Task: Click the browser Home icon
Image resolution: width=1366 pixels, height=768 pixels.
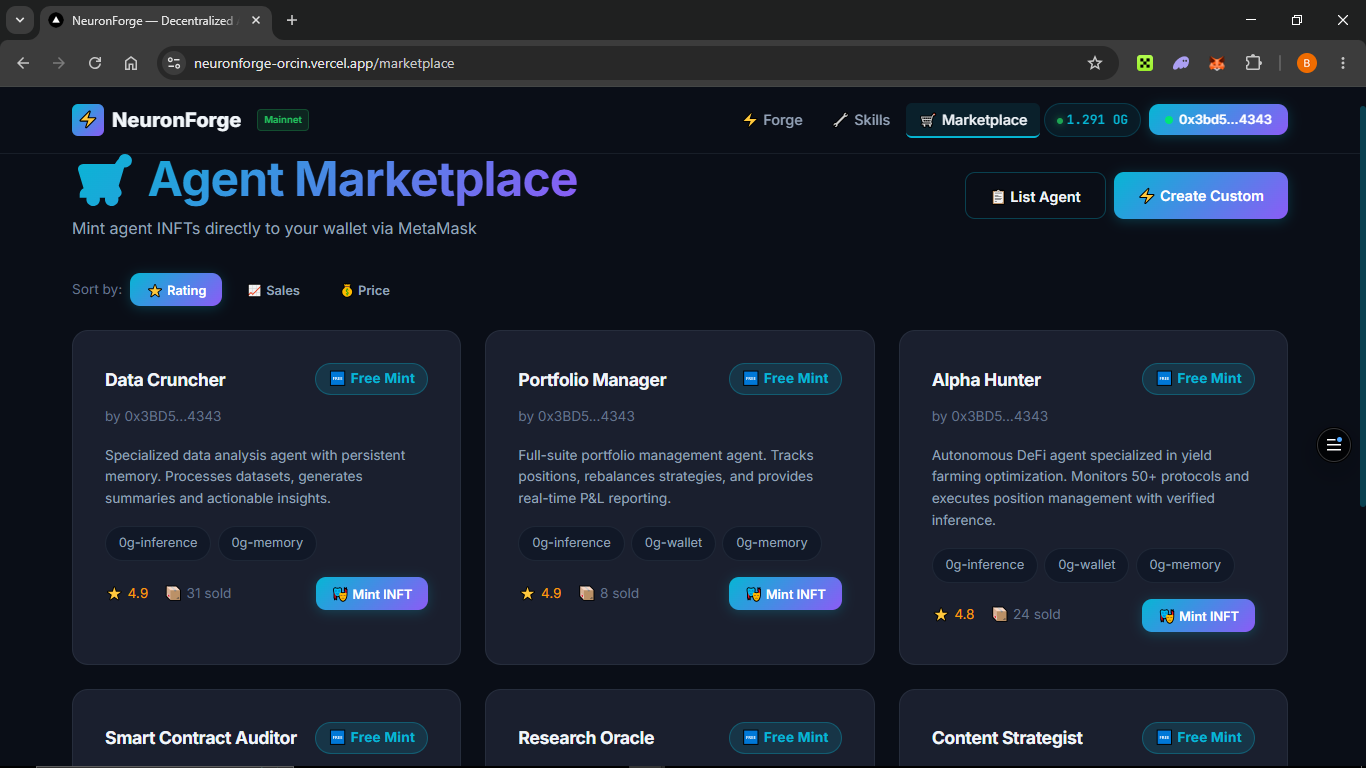Action: 131,63
